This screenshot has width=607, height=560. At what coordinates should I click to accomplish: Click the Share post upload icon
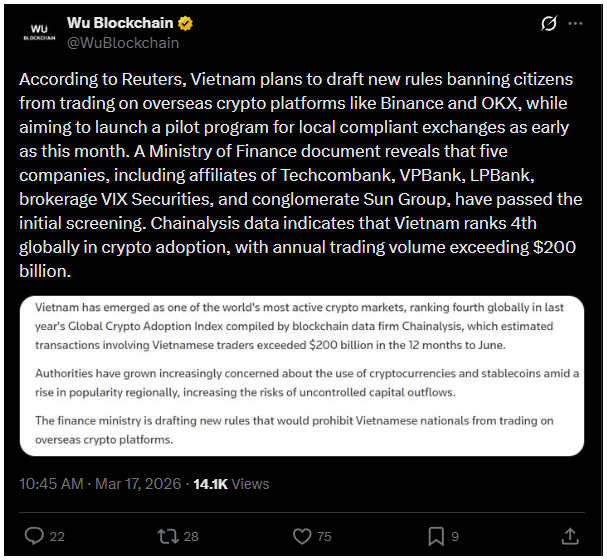point(570,536)
